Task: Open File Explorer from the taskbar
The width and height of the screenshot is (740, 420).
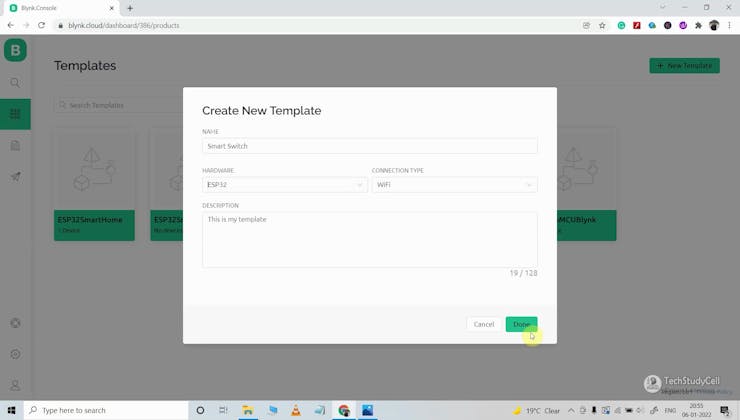Action: (248, 411)
